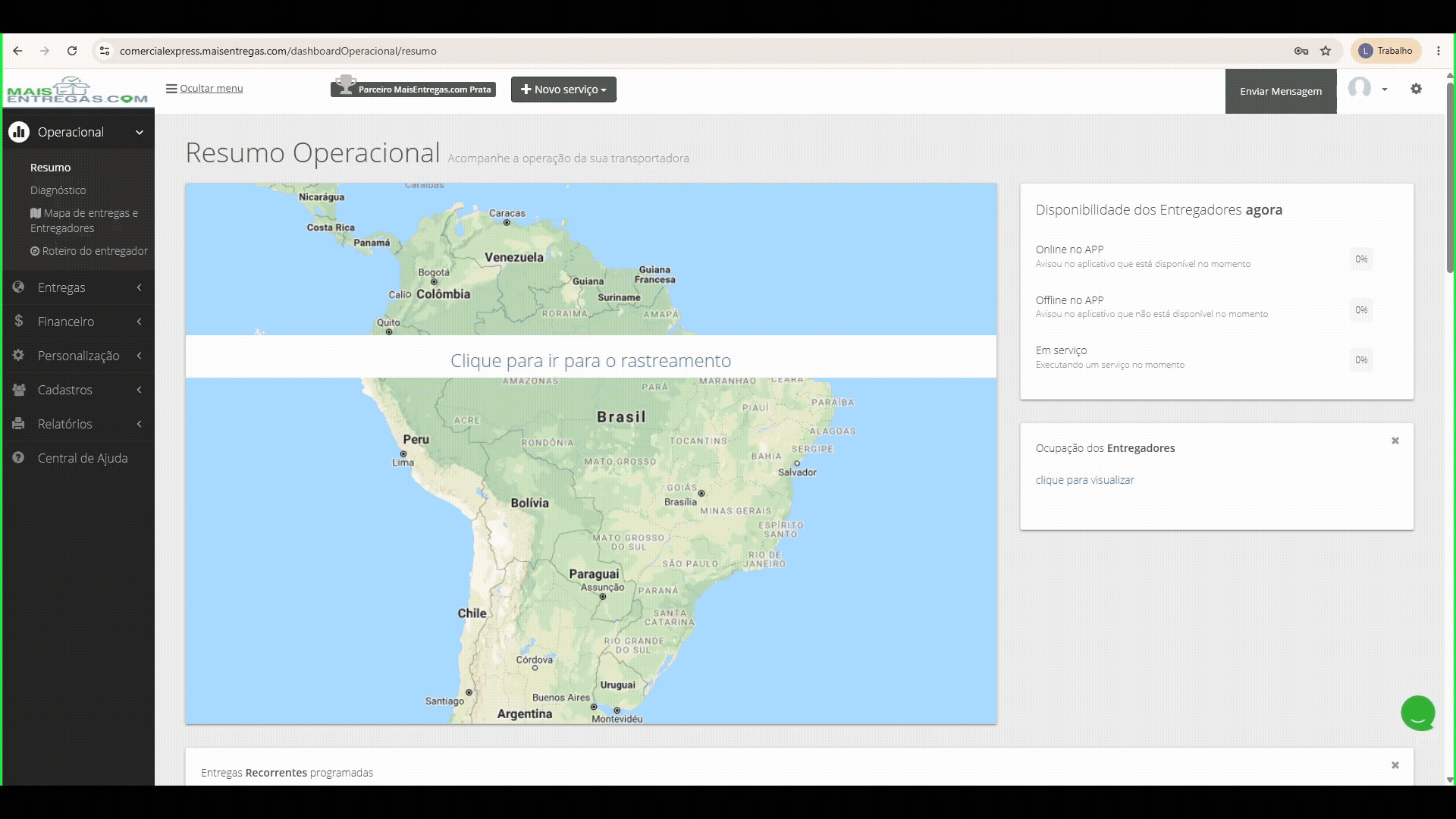Toggle the Ocultar menu sidebar control
Viewport: 1456px width, 819px height.
pyautogui.click(x=205, y=89)
